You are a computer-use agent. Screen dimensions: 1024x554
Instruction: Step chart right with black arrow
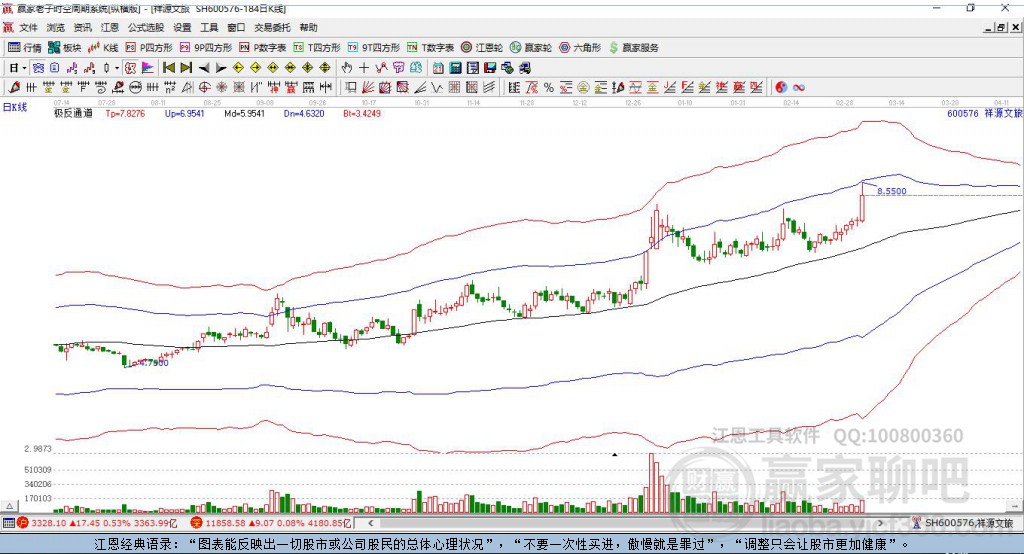coord(221,68)
